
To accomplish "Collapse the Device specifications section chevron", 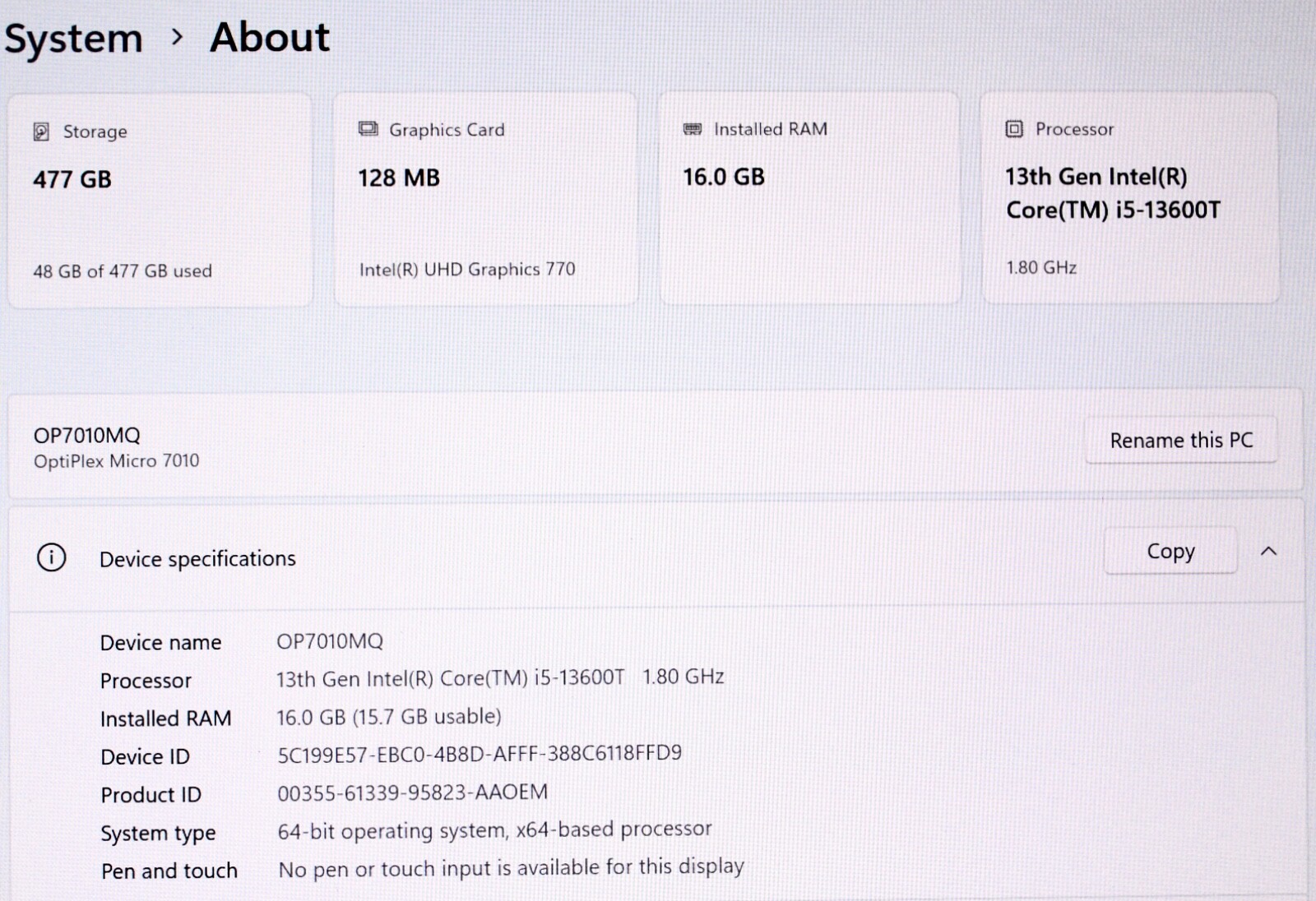I will (1268, 551).
